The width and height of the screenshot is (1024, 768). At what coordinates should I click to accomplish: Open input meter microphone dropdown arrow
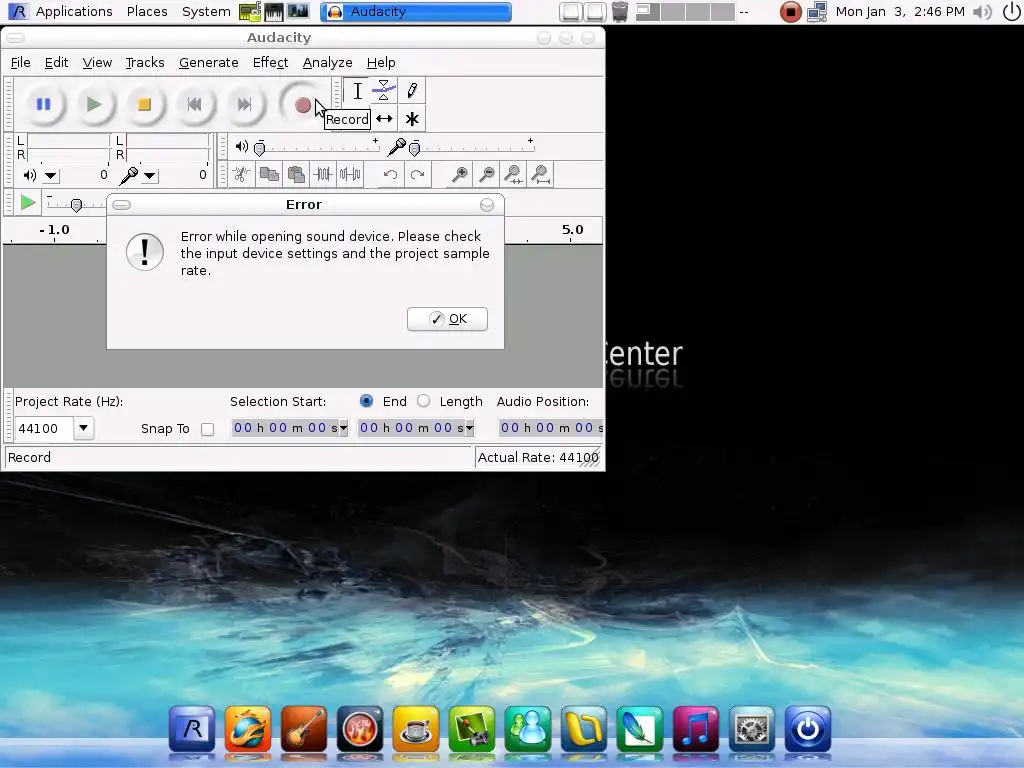[150, 176]
